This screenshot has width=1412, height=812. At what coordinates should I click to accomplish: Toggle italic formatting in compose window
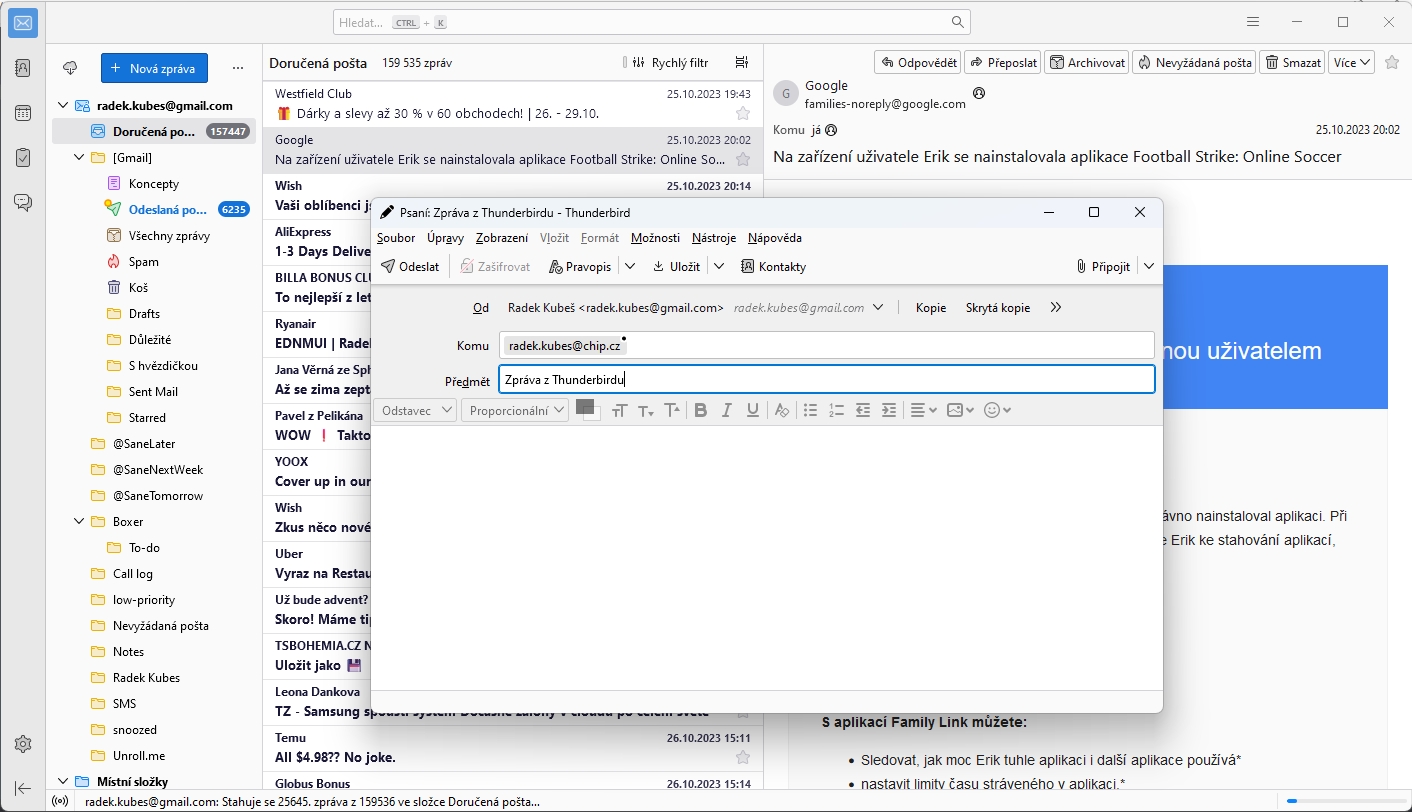(727, 410)
